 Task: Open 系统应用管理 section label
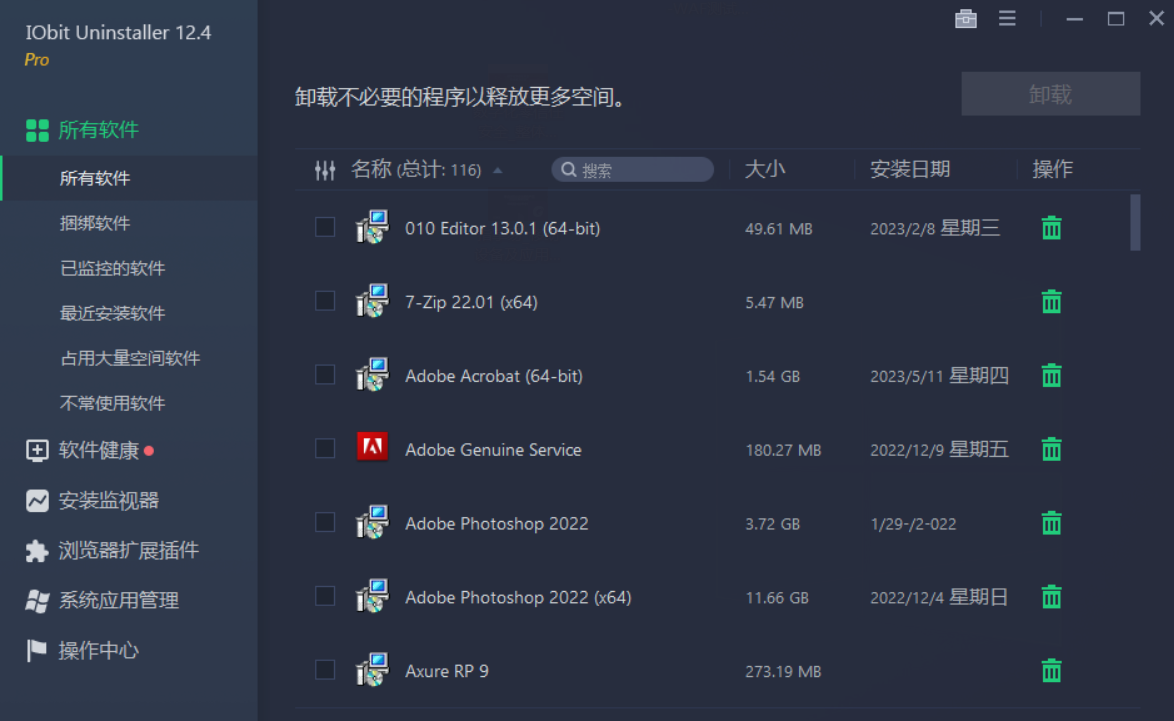[x=118, y=600]
